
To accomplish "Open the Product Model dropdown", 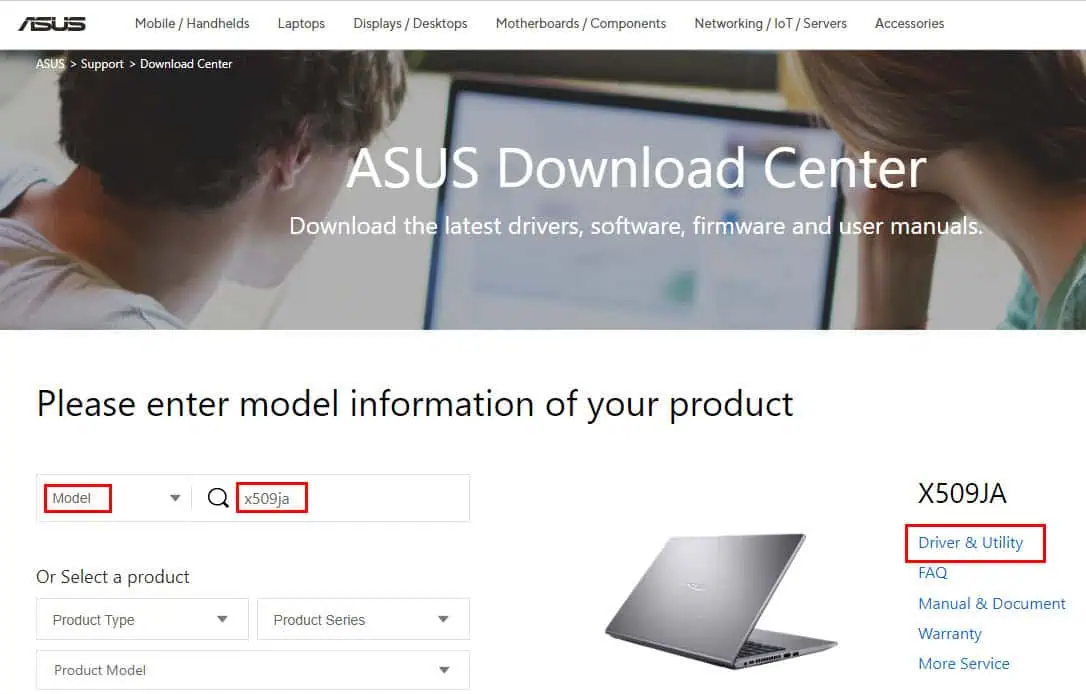I will (253, 670).
